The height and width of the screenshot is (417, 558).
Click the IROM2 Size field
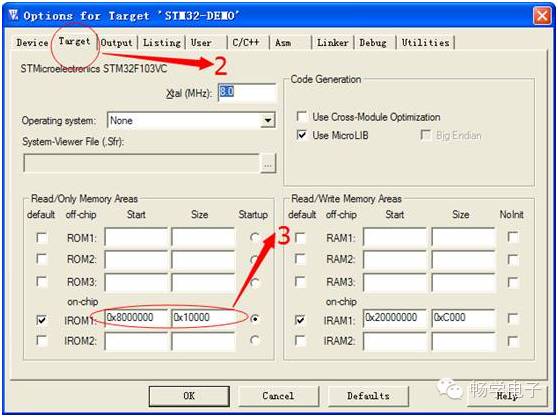pos(203,341)
